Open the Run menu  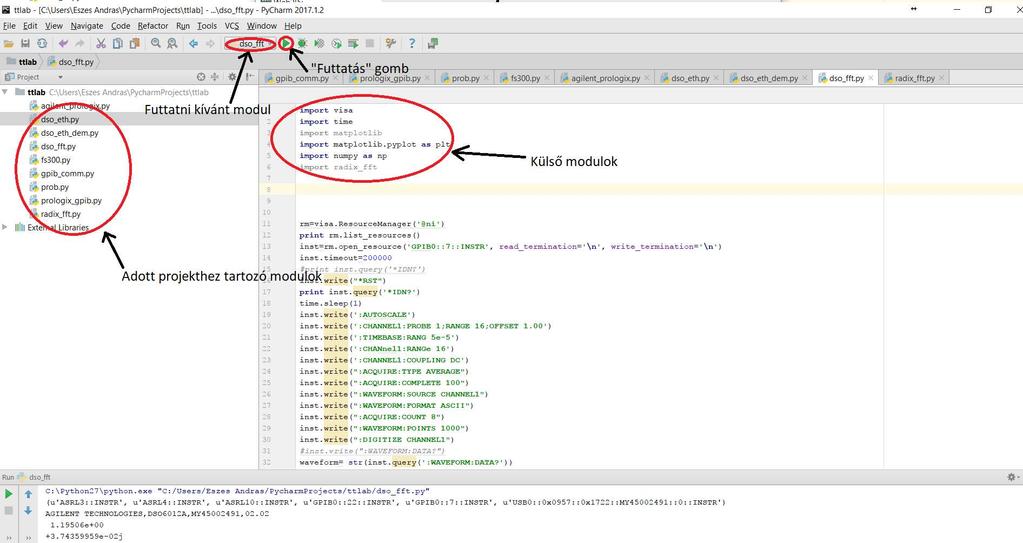pos(183,26)
